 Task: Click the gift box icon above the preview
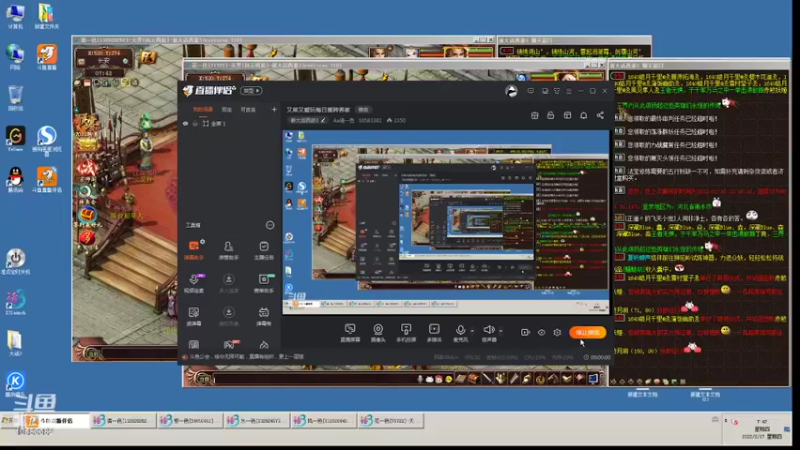pos(535,115)
